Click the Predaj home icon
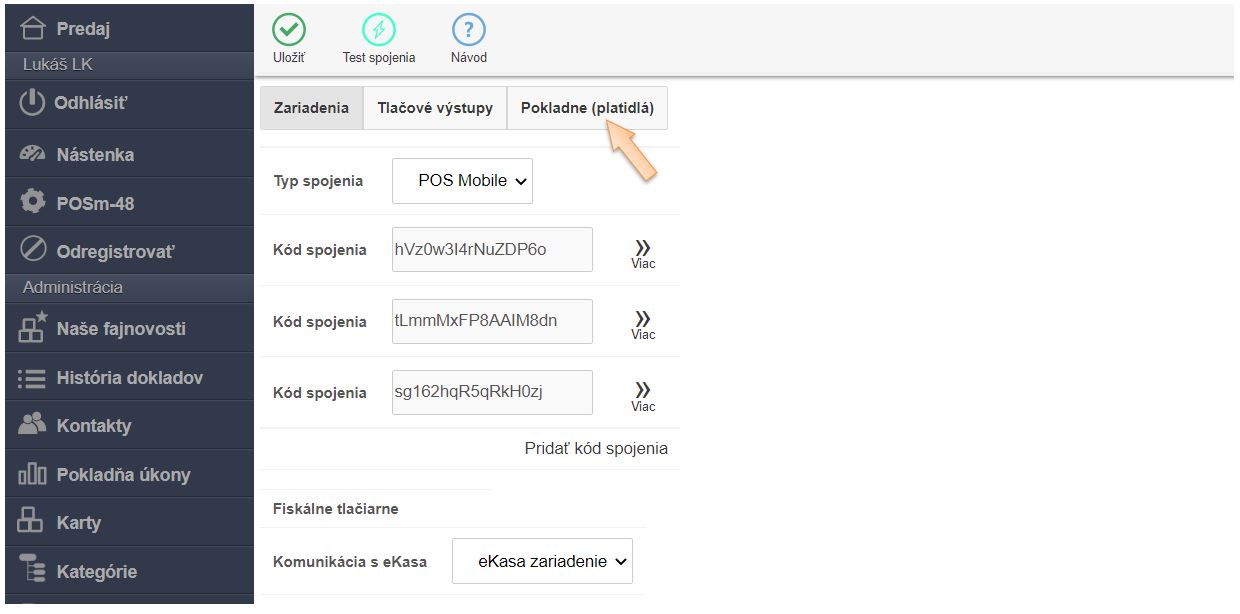 tap(33, 28)
